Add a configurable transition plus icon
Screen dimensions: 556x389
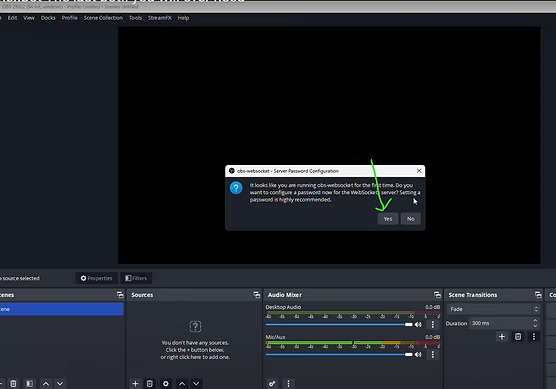(502, 337)
